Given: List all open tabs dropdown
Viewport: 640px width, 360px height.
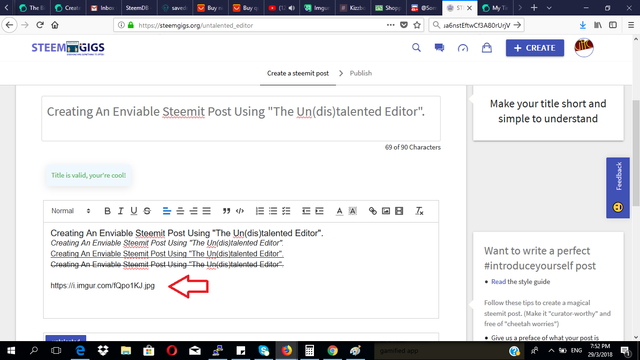Looking at the screenshot, I should pos(549,8).
